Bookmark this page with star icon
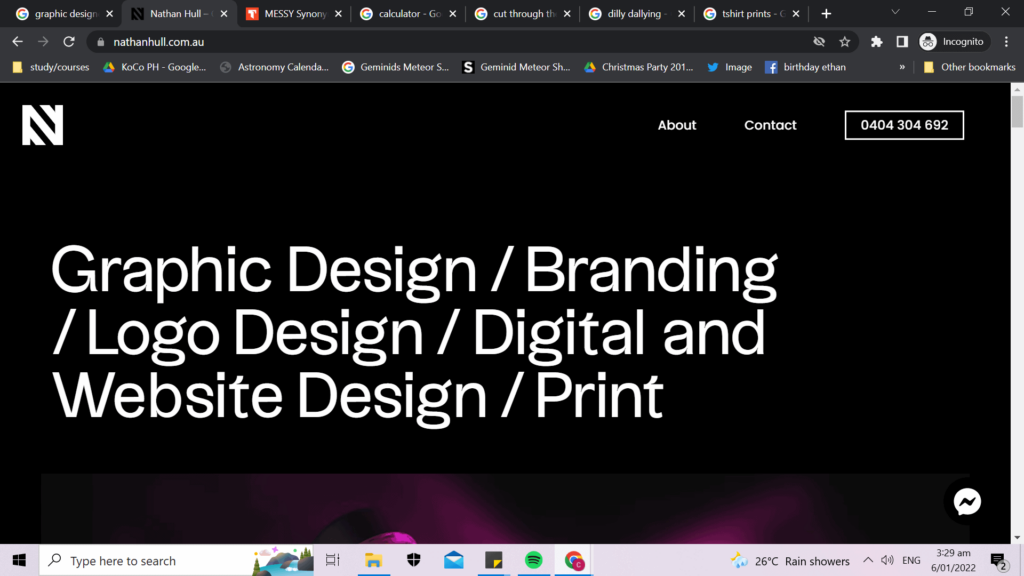The height and width of the screenshot is (576, 1024). pyautogui.click(x=845, y=42)
